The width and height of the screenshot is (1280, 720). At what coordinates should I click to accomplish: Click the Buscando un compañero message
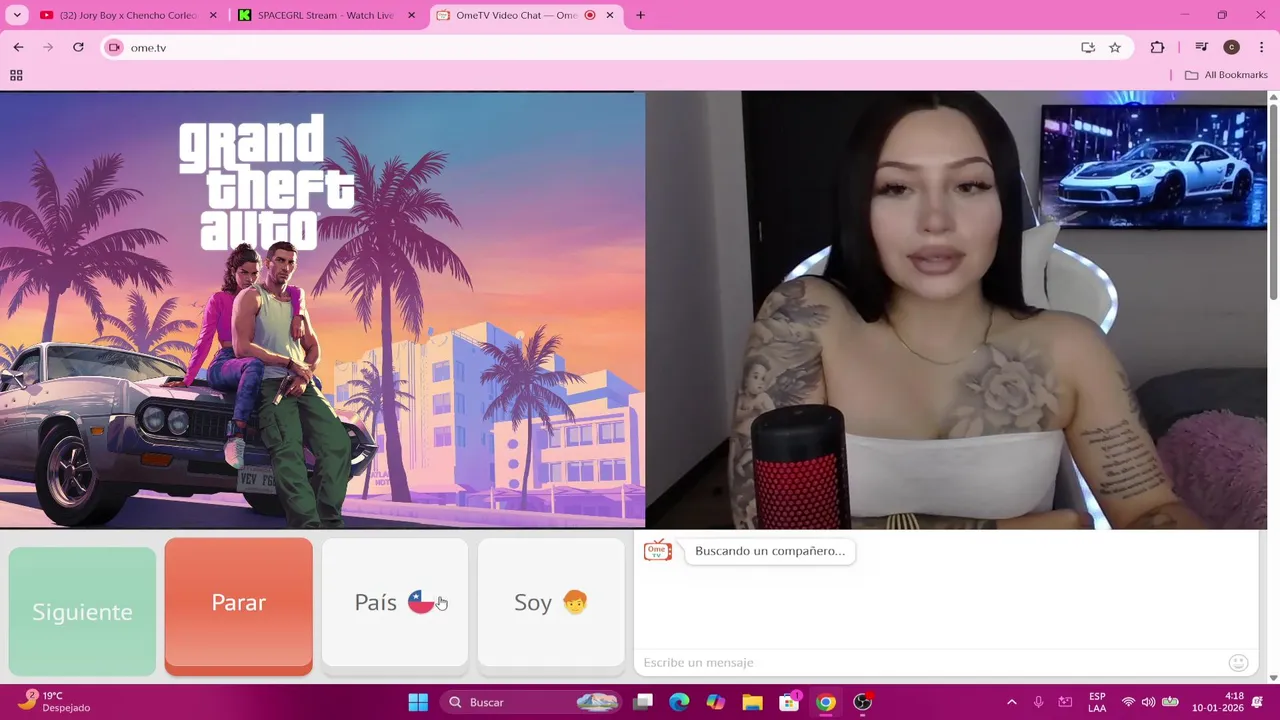770,551
